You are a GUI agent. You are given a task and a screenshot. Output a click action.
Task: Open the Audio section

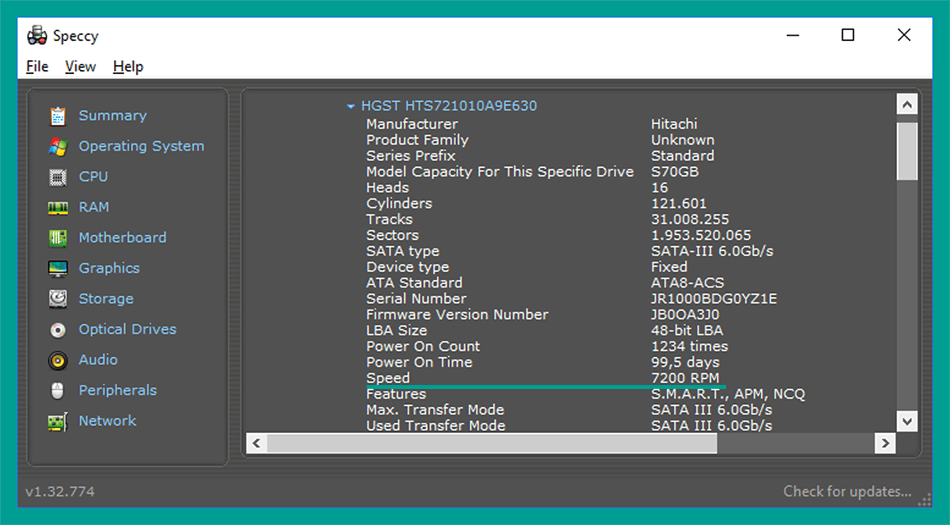pos(98,360)
